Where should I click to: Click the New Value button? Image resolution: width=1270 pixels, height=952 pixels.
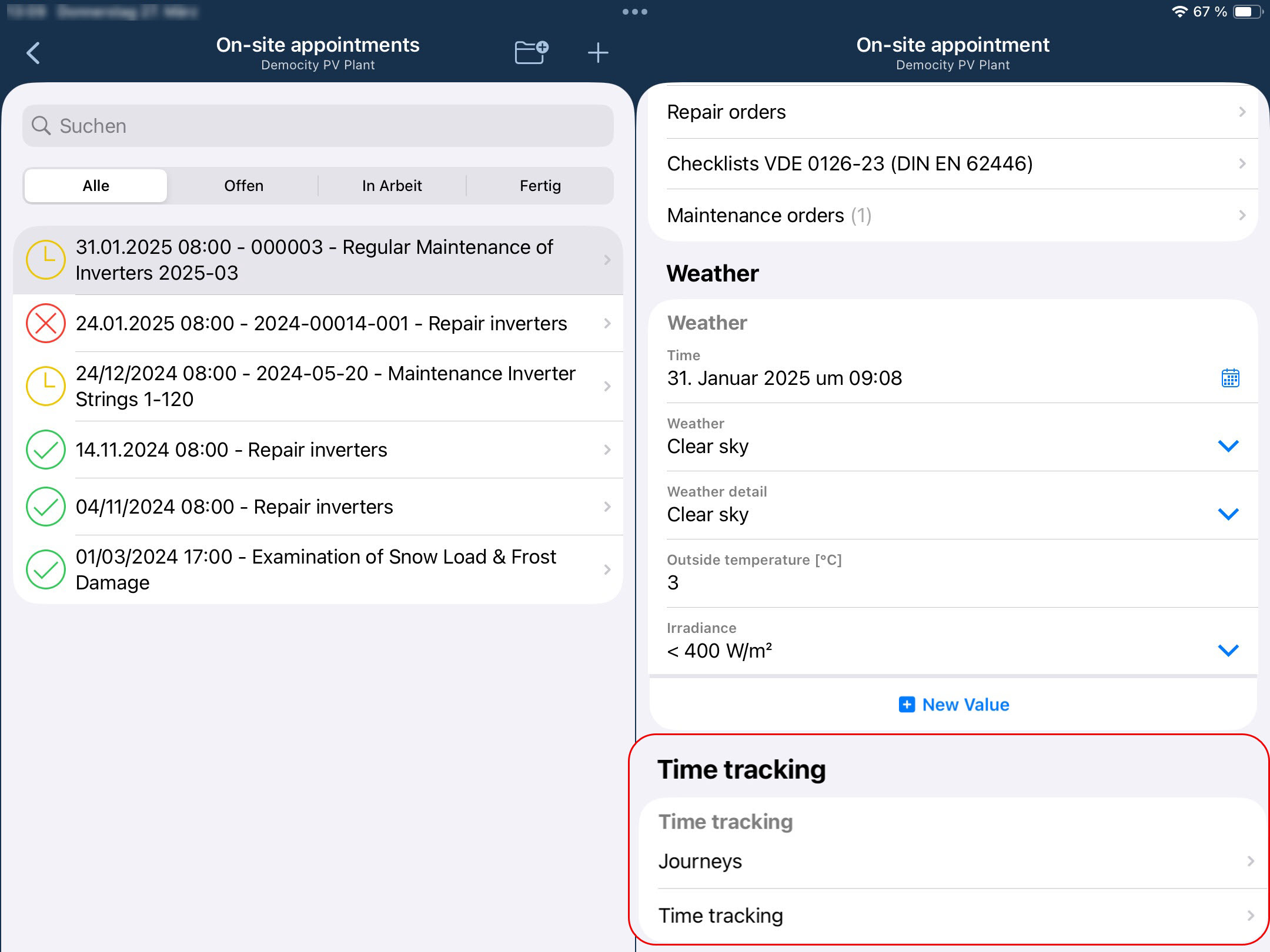954,705
